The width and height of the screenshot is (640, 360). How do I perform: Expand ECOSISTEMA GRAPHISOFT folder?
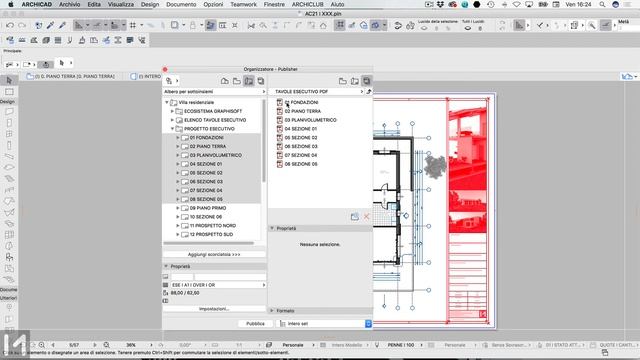172,111
